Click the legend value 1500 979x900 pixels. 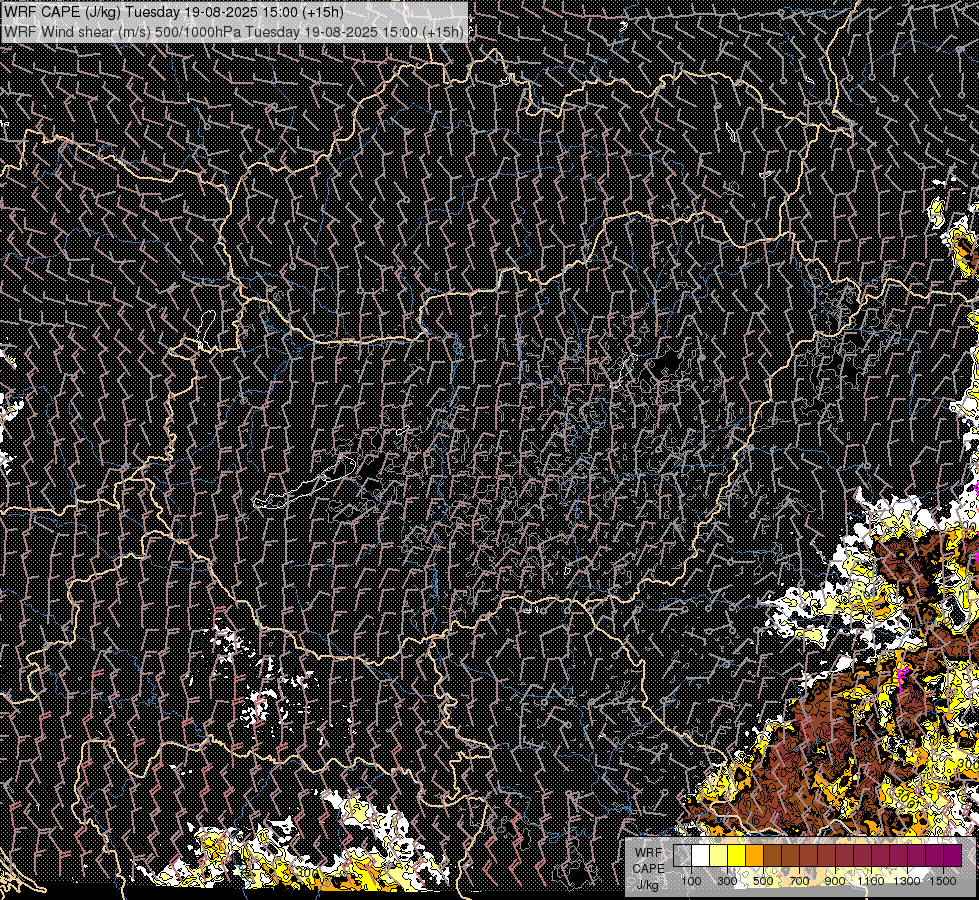click(x=943, y=881)
